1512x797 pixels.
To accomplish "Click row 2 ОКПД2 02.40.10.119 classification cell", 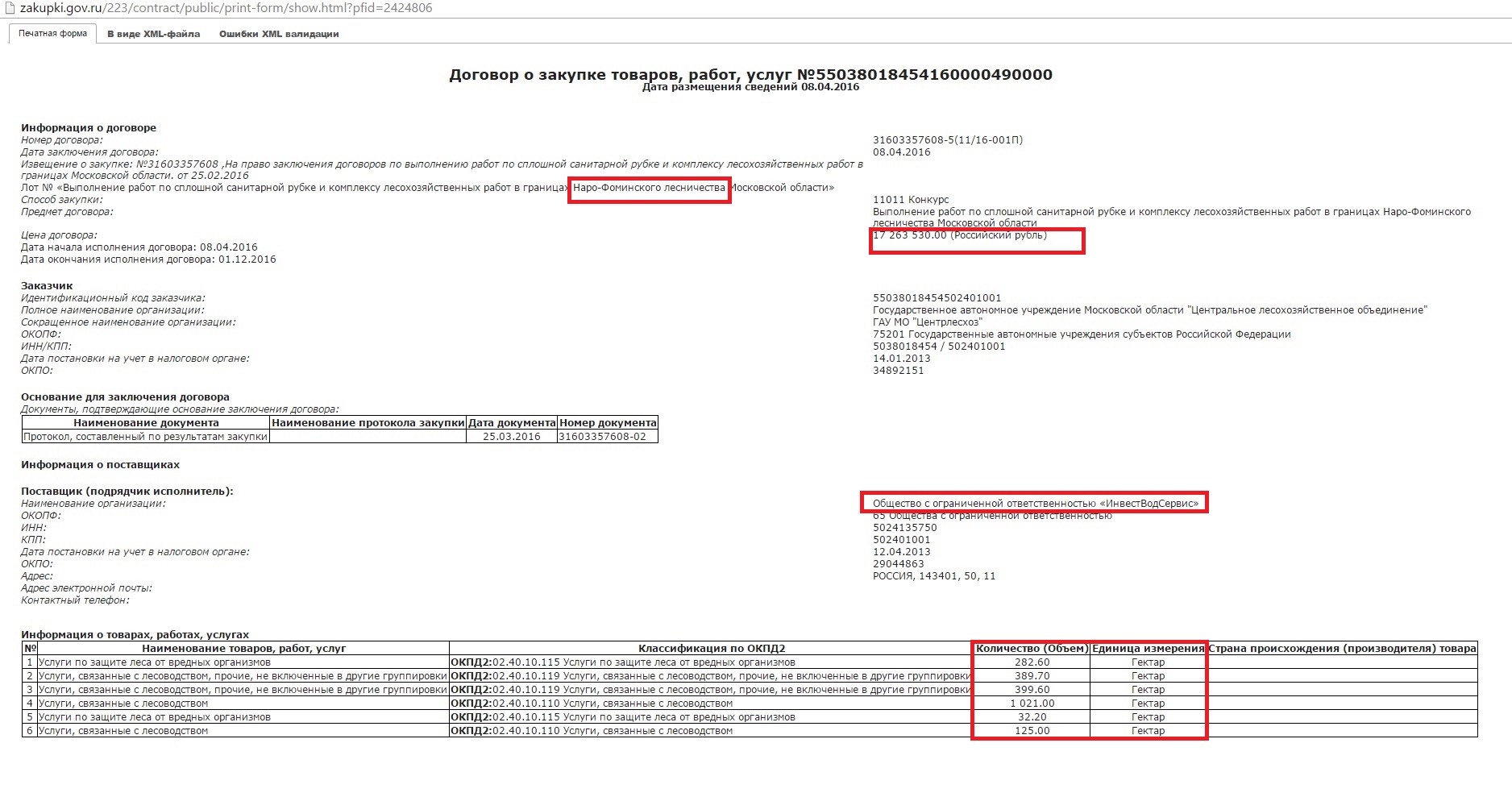I will click(712, 675).
